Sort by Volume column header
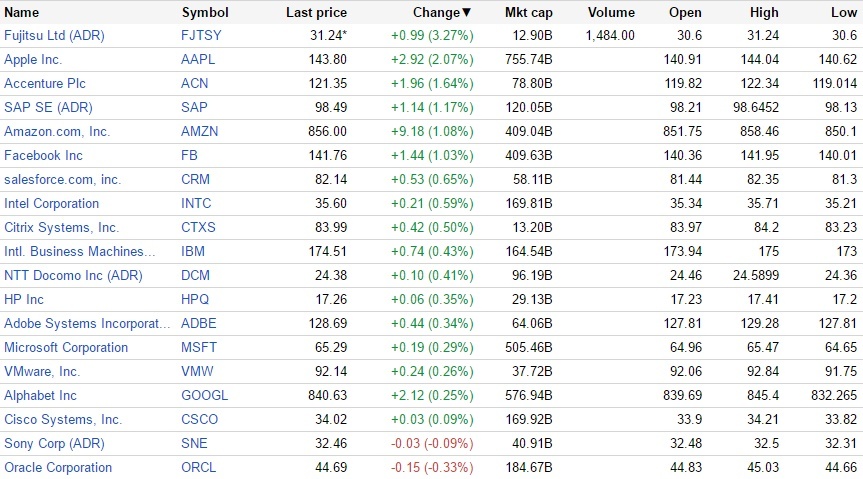This screenshot has width=863, height=479. (x=611, y=13)
